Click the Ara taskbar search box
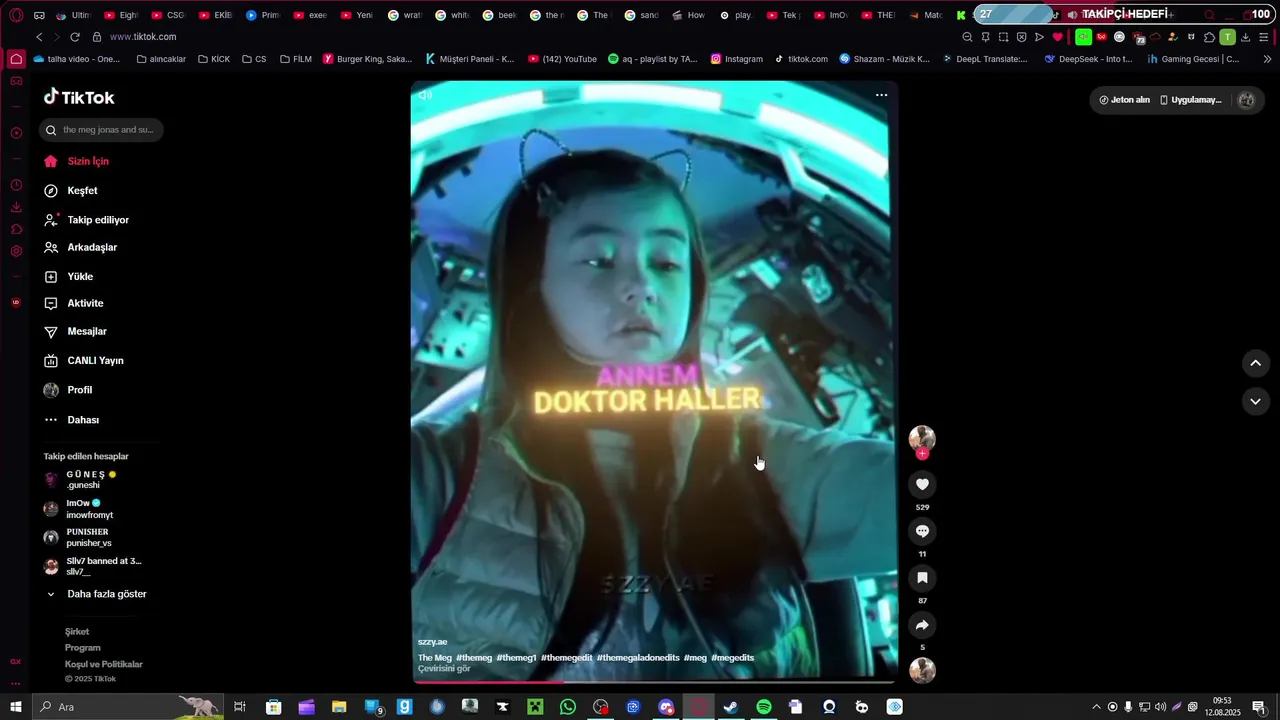This screenshot has width=1280, height=720. (128, 707)
